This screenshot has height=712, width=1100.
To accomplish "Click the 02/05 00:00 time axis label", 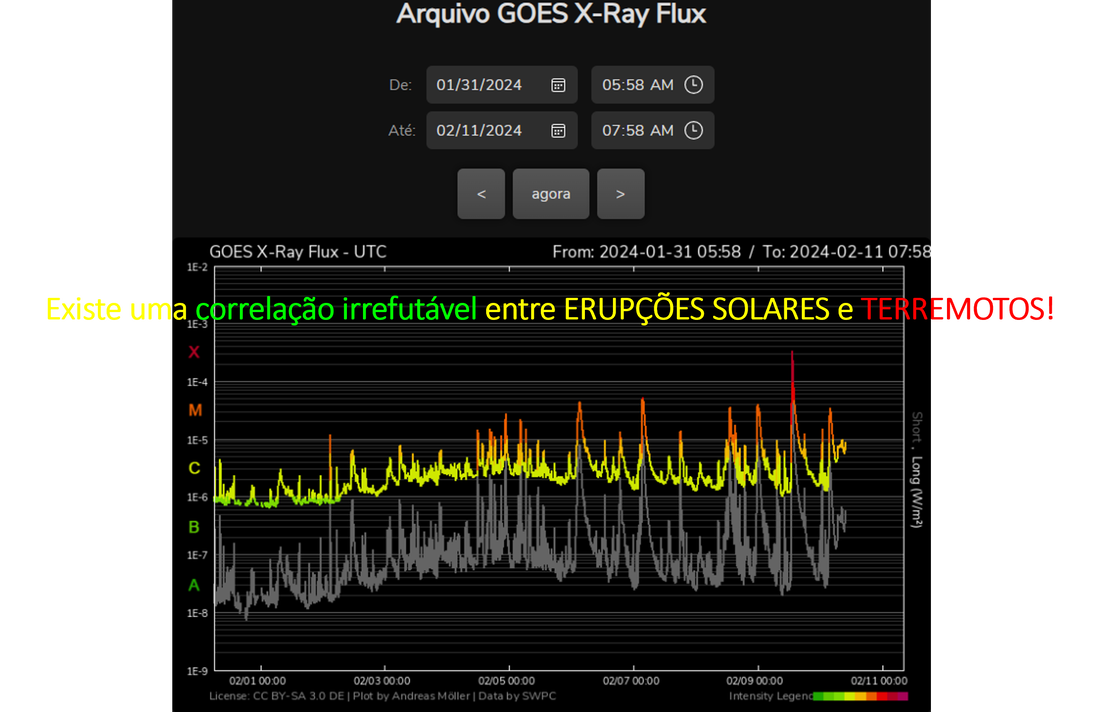I will [508, 681].
